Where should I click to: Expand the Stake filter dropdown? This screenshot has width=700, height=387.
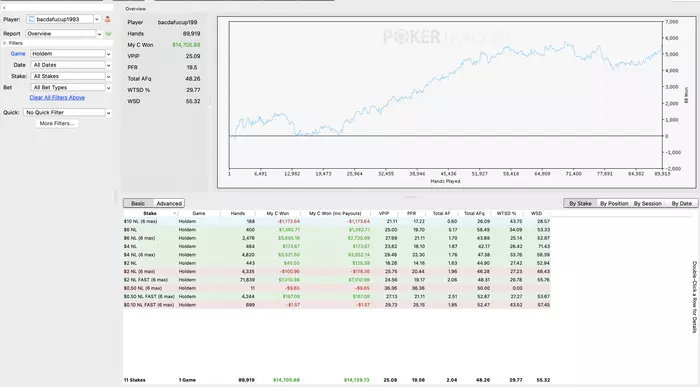tap(108, 76)
